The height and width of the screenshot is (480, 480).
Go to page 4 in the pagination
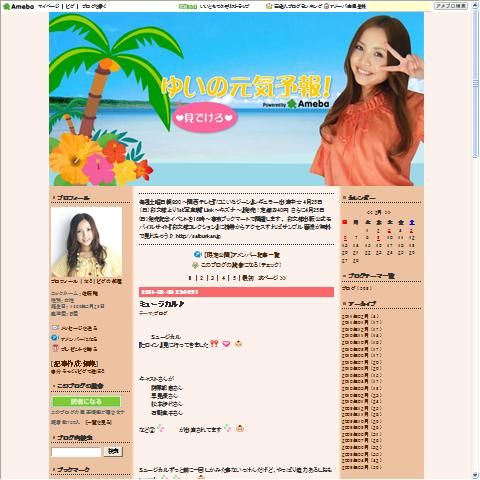coord(223,278)
